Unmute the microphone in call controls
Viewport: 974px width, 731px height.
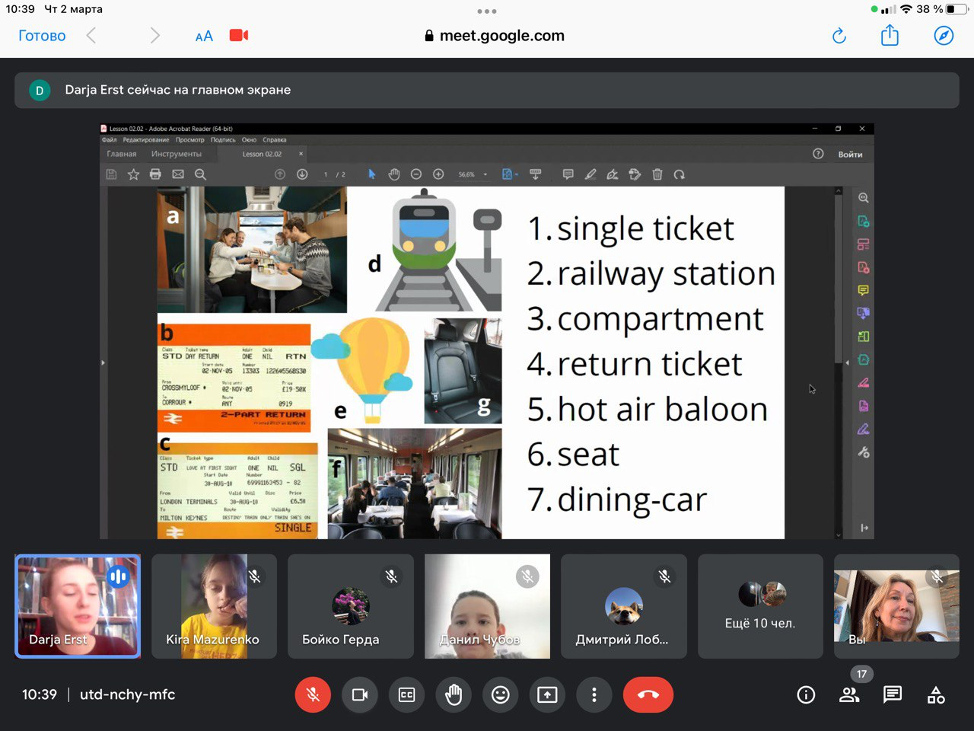pos(313,695)
